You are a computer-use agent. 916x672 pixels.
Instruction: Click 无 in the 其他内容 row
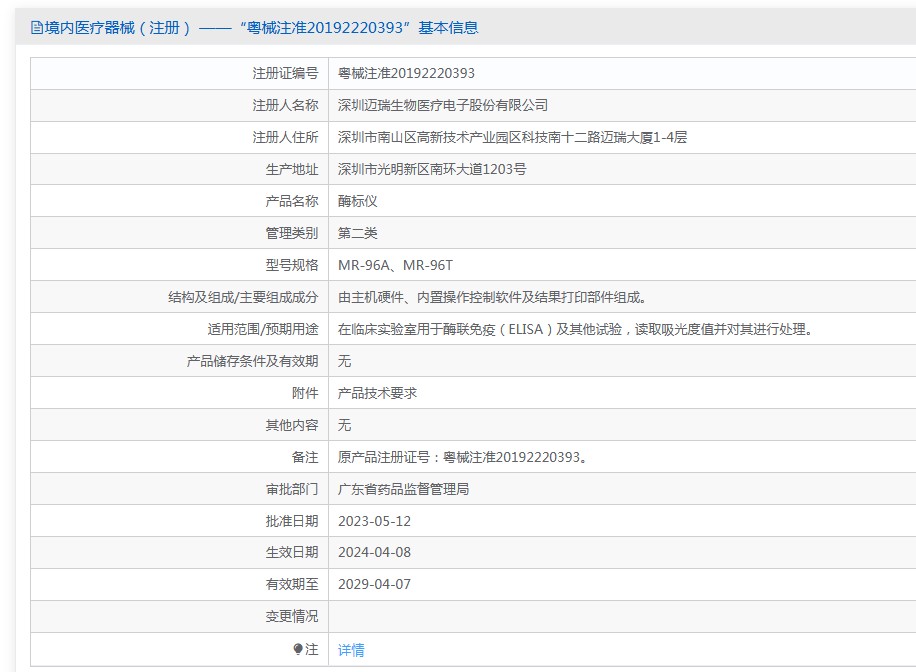tap(345, 425)
